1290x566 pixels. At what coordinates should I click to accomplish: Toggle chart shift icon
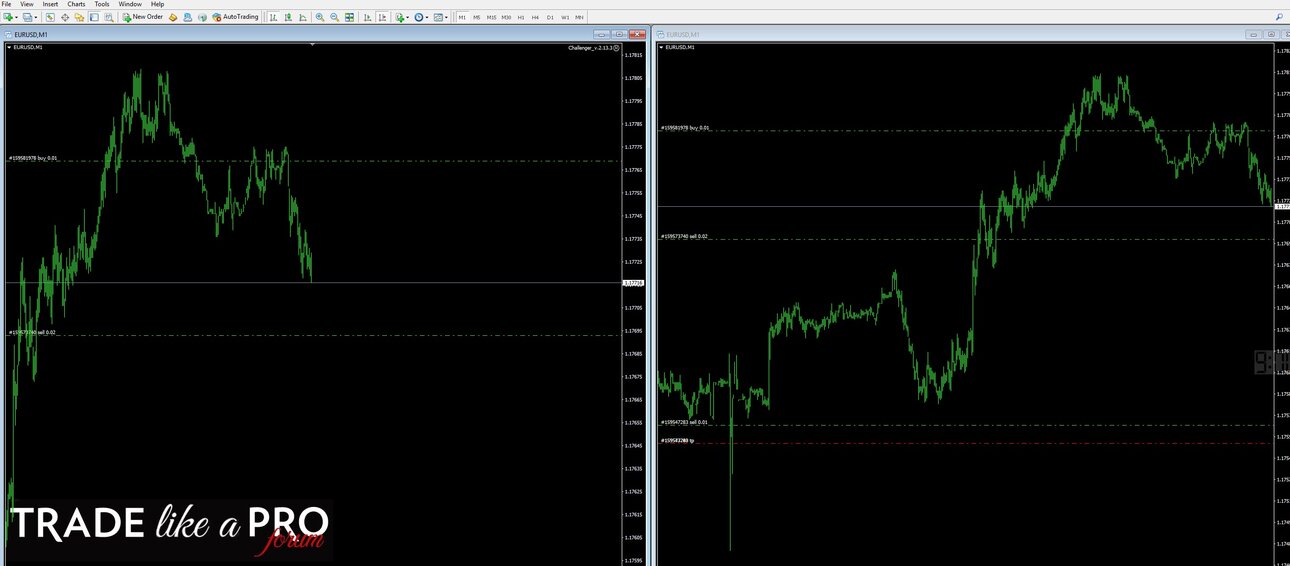tap(382, 17)
